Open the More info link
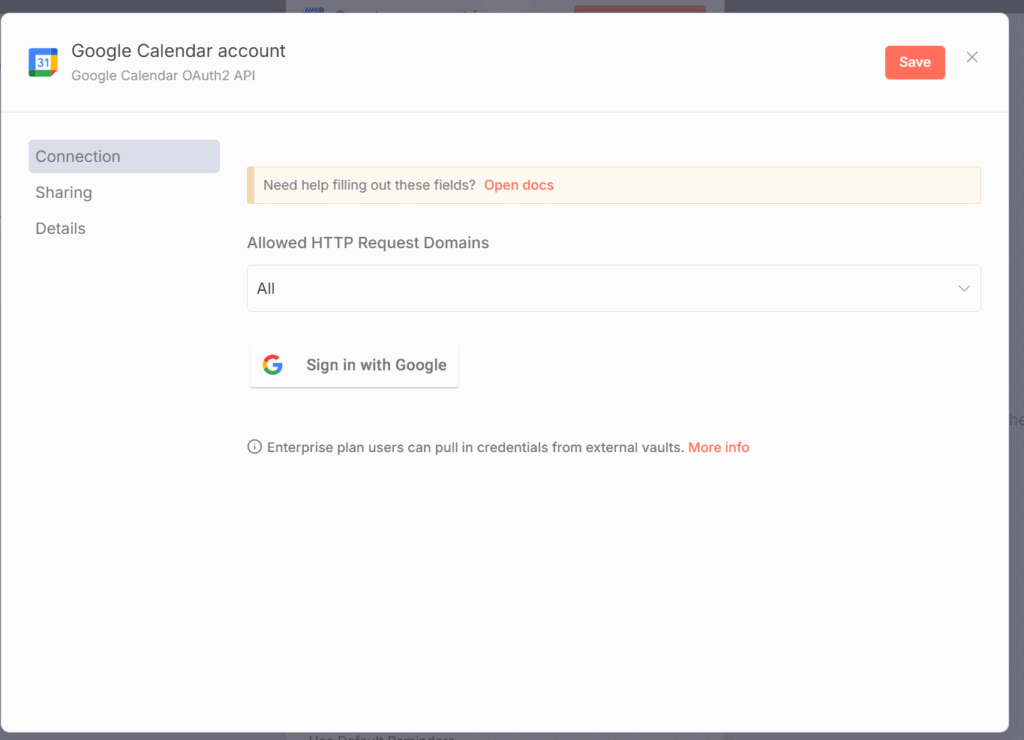The image size is (1024, 740). pyautogui.click(x=718, y=447)
